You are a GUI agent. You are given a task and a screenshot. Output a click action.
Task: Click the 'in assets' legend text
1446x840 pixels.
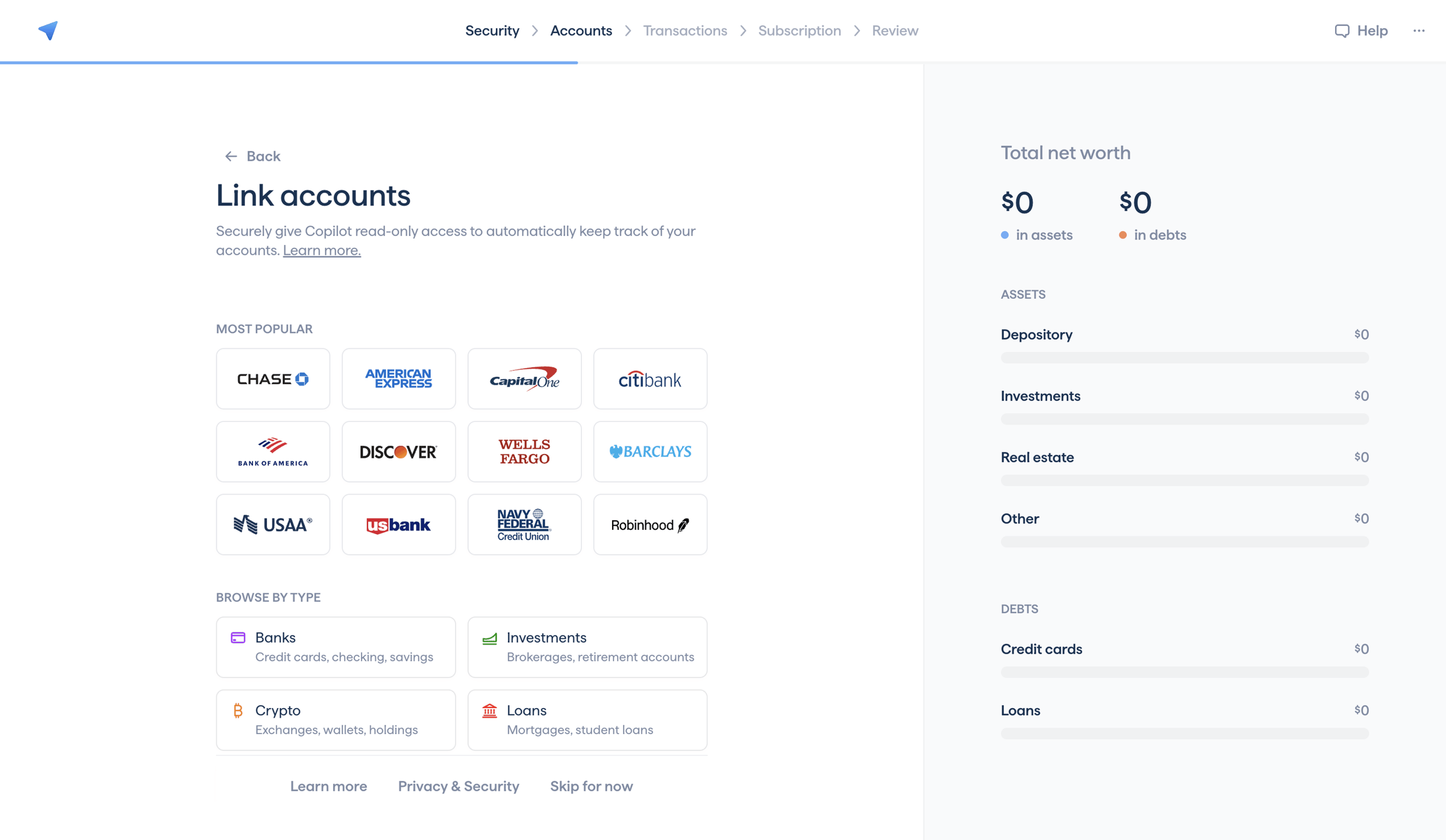click(x=1044, y=235)
